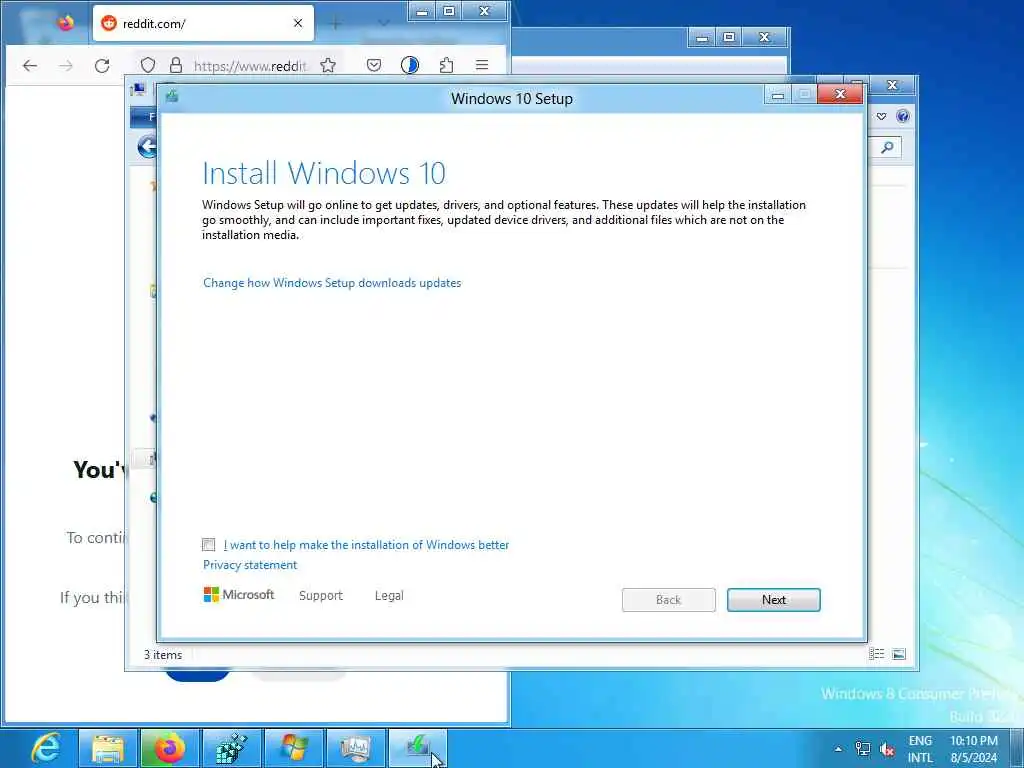Open Firefox from the taskbar
The width and height of the screenshot is (1024, 768).
coord(170,748)
